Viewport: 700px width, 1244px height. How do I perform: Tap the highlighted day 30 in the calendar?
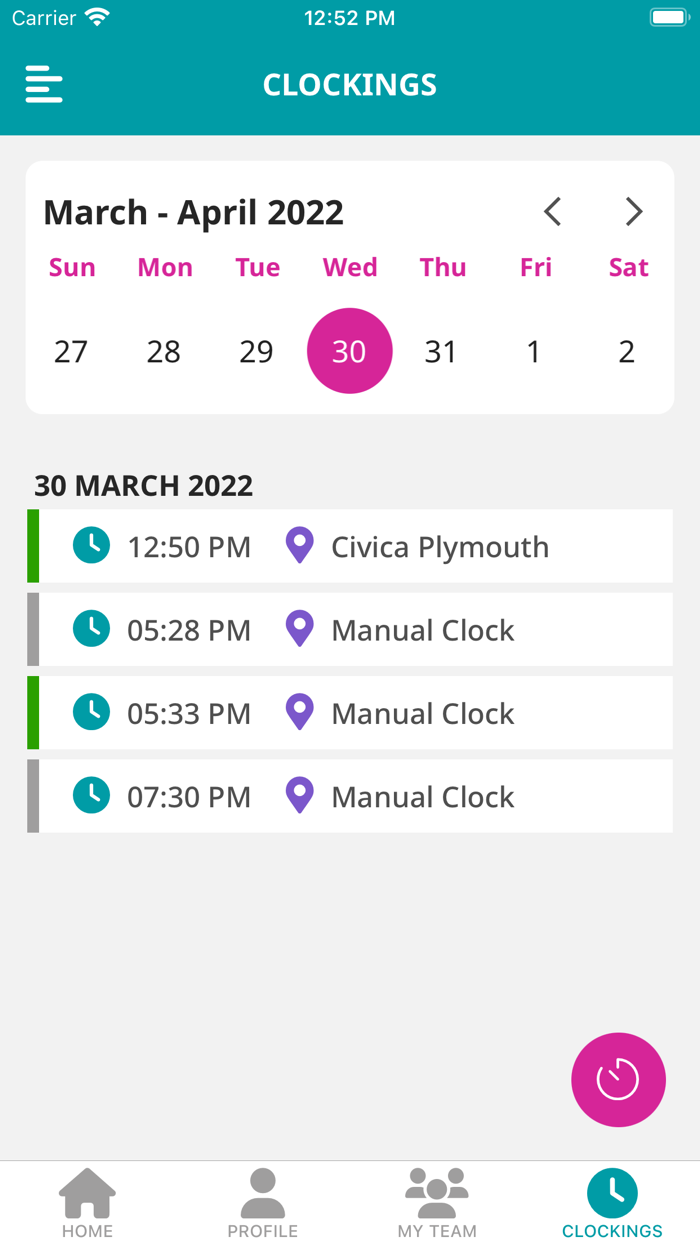(x=349, y=351)
